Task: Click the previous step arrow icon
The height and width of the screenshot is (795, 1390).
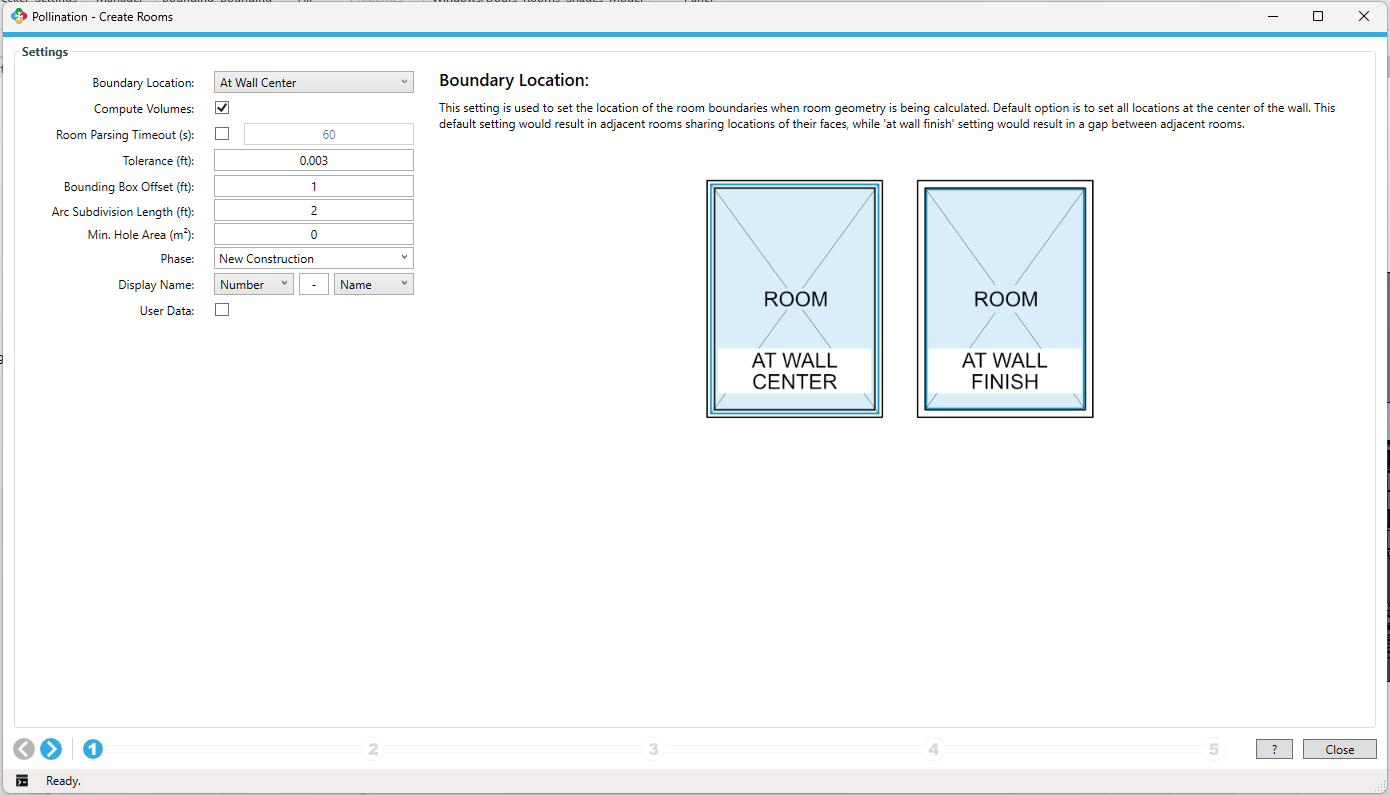Action: coord(24,749)
